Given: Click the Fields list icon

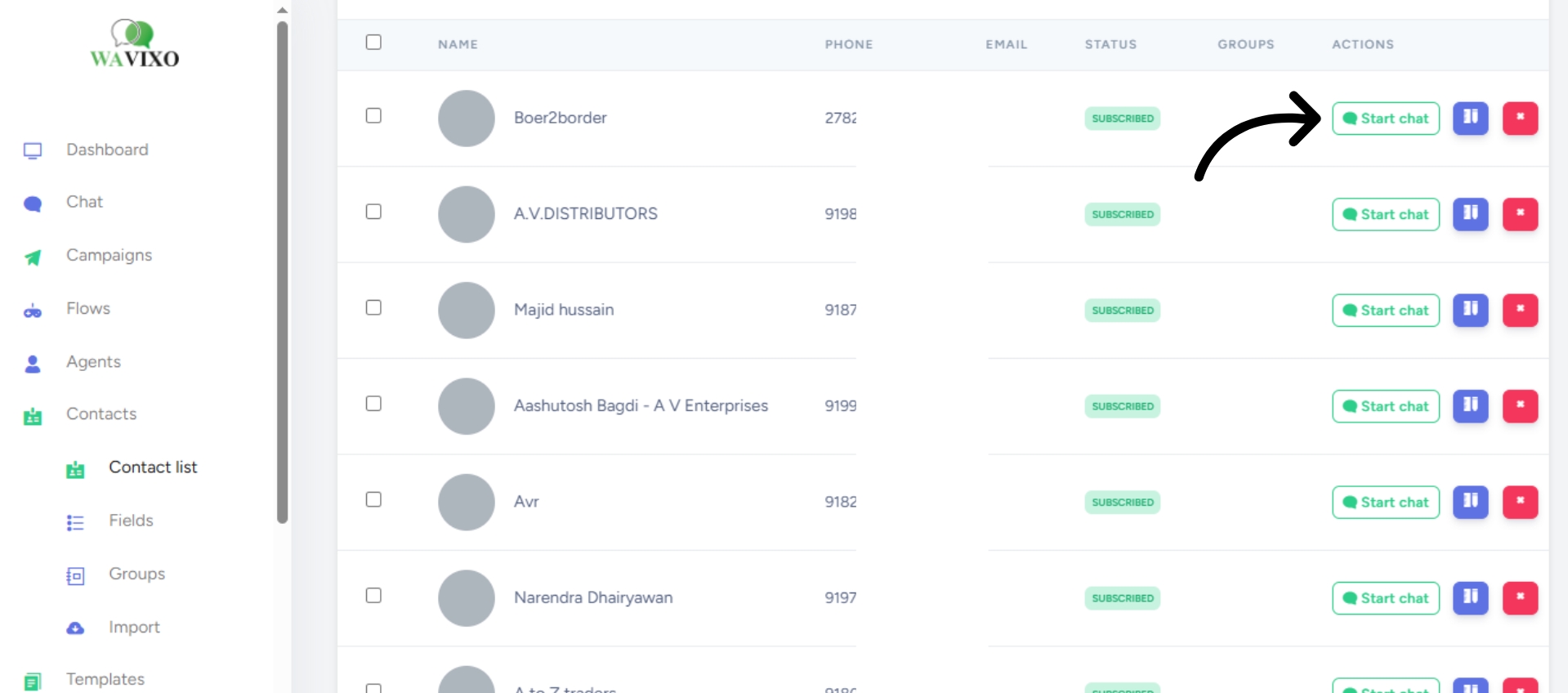Looking at the screenshot, I should click(x=75, y=522).
